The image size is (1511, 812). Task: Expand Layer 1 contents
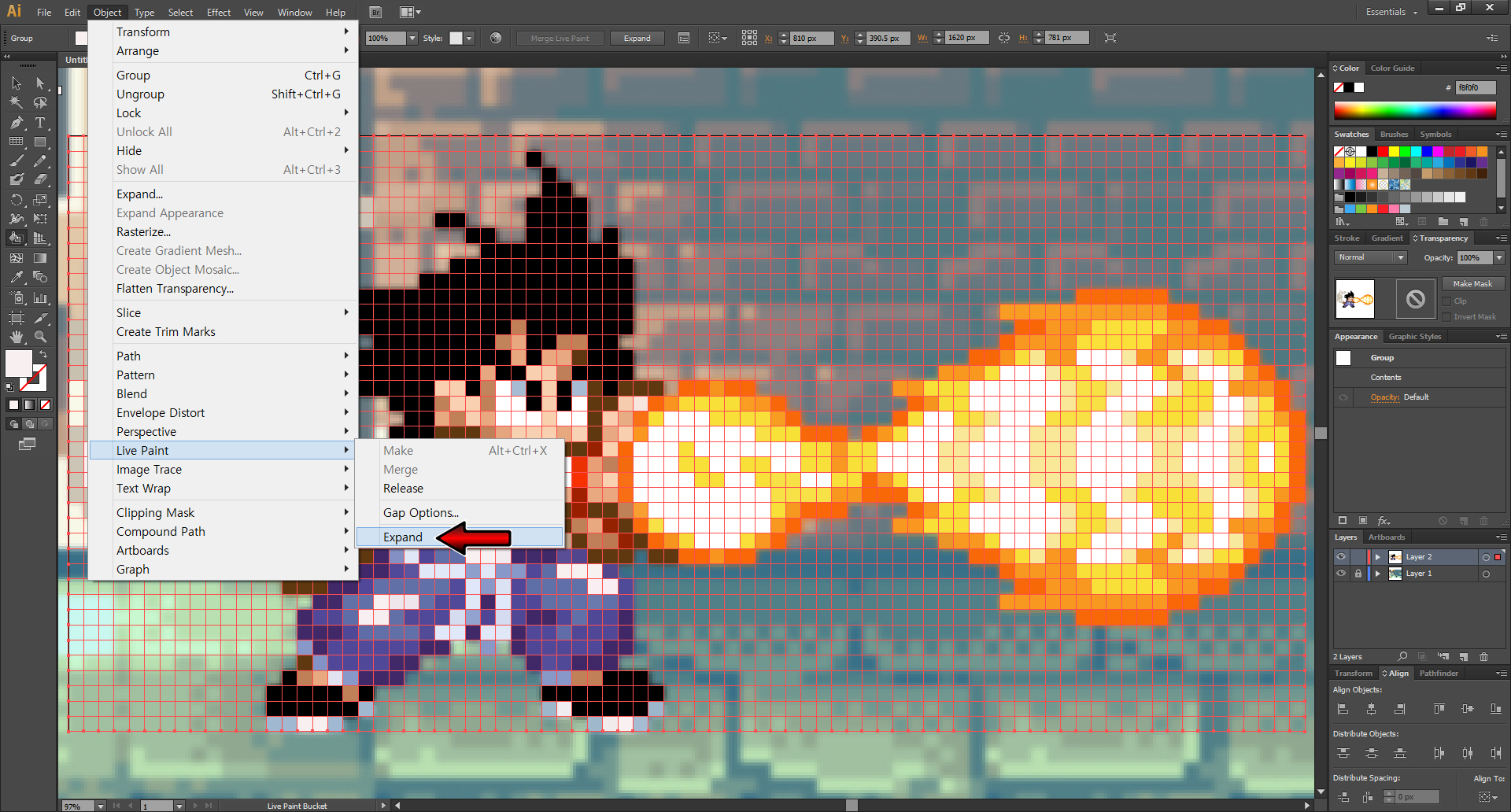1378,574
